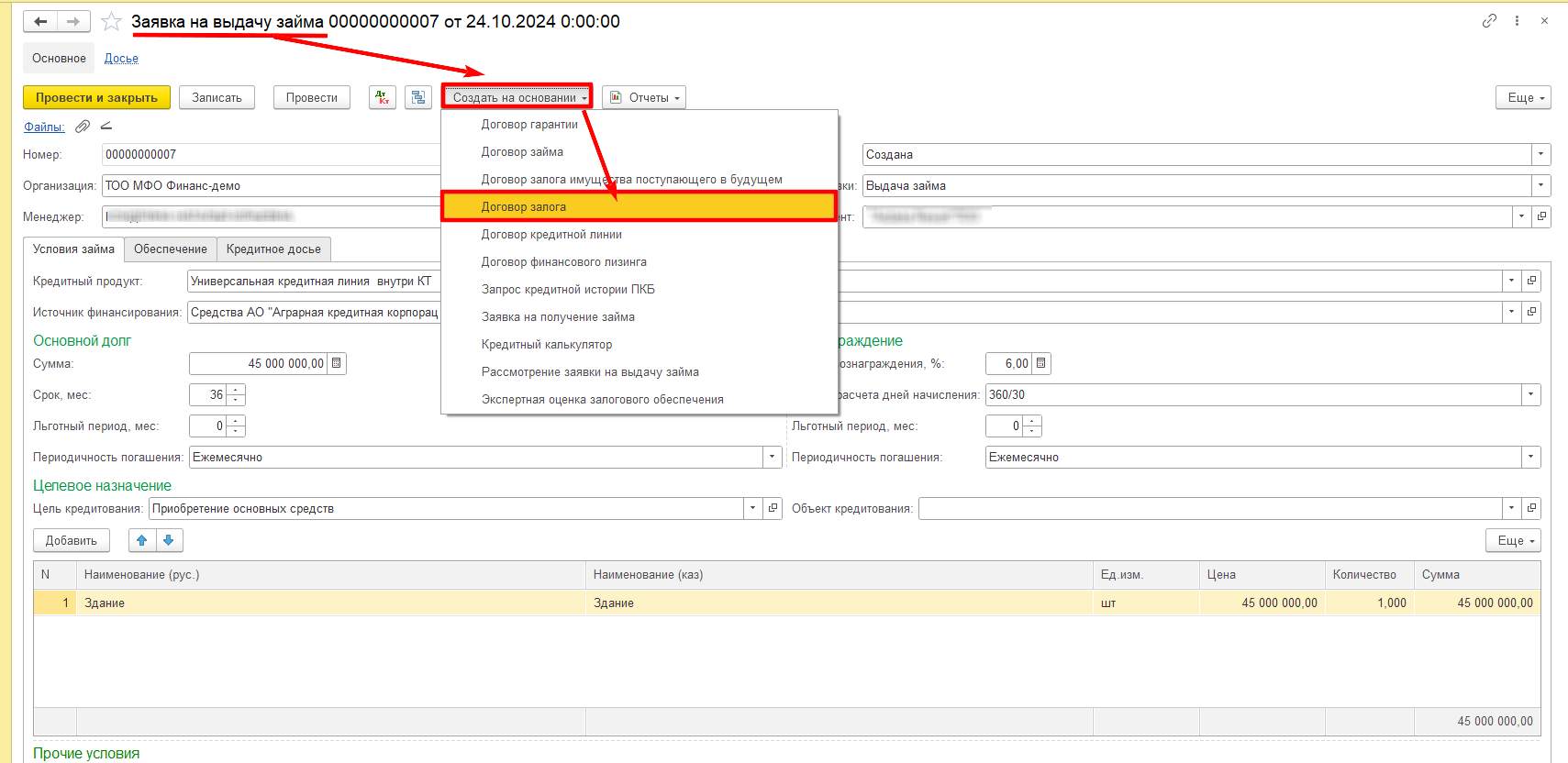Click the Провести button
Viewport: 1568px width, 763px height.
pos(312,97)
